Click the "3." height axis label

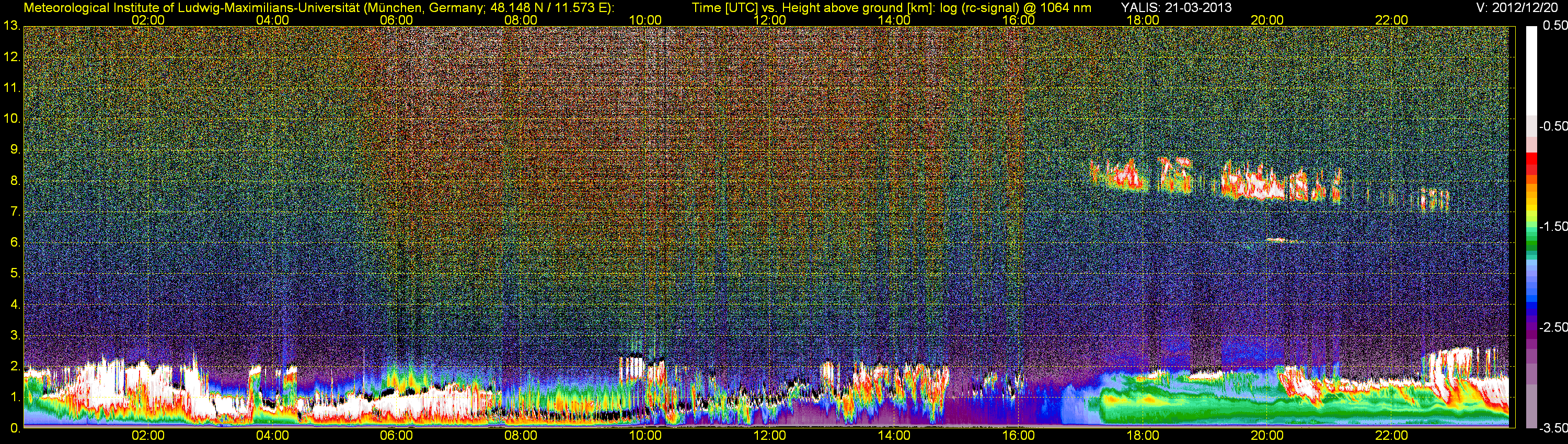15,336
